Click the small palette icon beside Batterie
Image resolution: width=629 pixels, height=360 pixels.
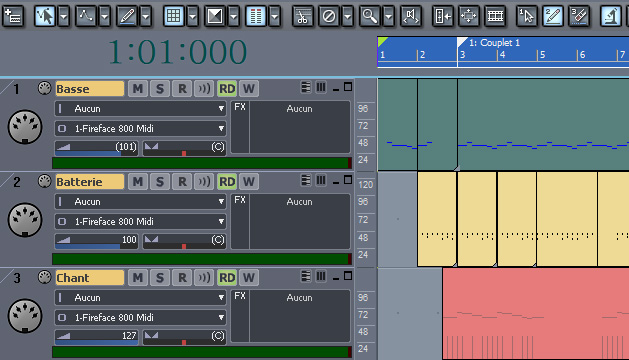click(45, 181)
